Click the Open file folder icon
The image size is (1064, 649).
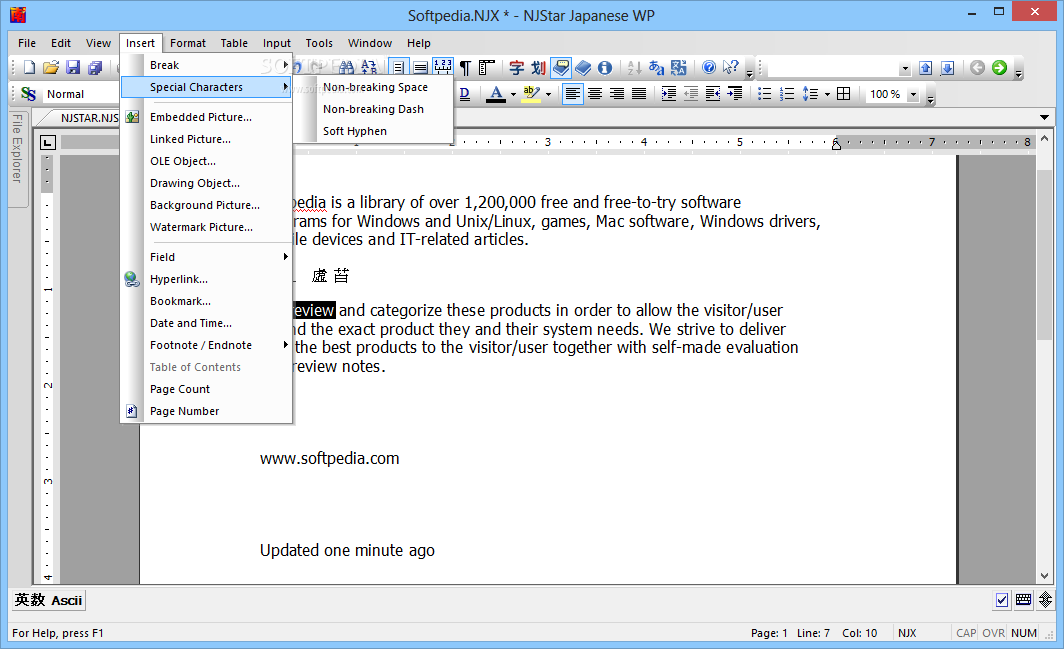51,67
